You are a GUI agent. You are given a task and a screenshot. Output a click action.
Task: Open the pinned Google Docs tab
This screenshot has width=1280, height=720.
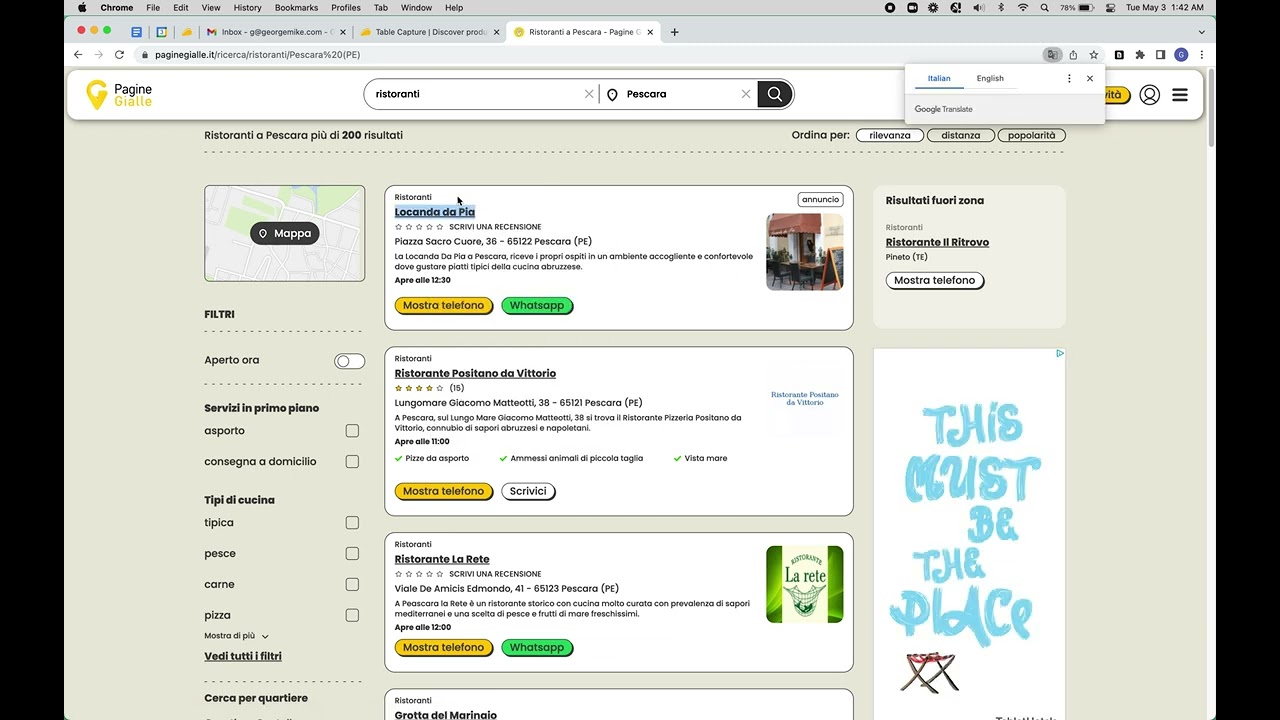coord(137,32)
